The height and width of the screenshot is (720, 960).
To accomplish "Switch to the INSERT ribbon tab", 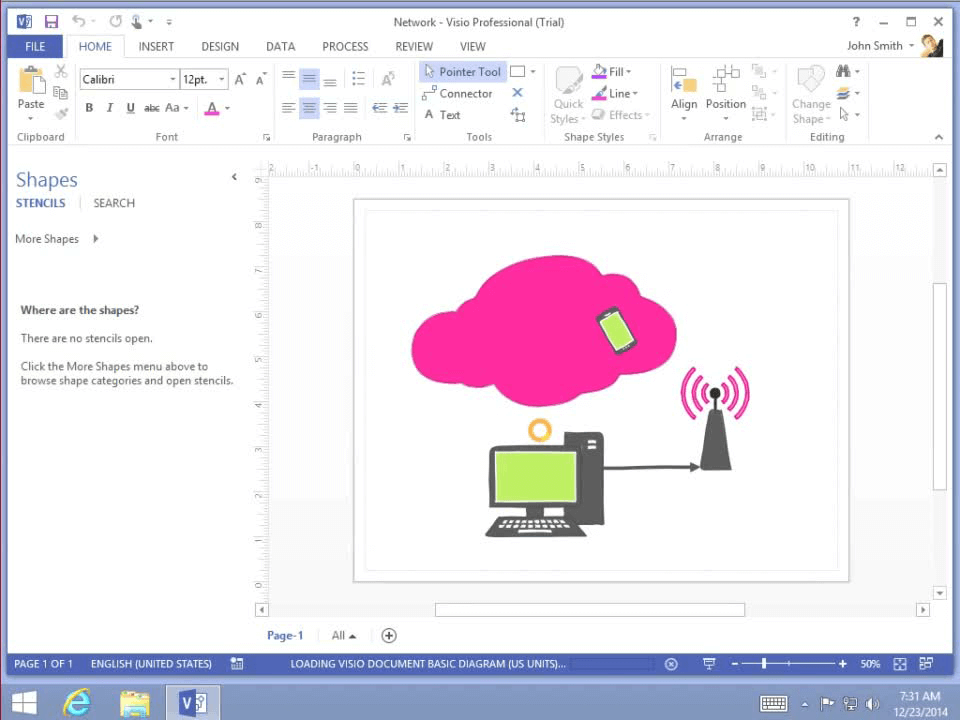I will coord(156,46).
